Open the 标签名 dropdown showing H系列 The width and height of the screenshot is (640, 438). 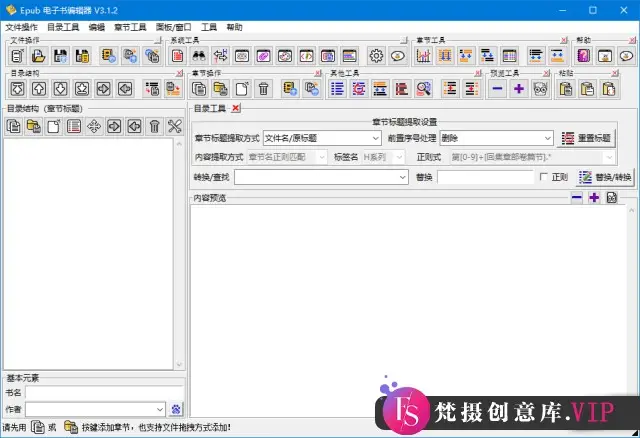tap(383, 157)
